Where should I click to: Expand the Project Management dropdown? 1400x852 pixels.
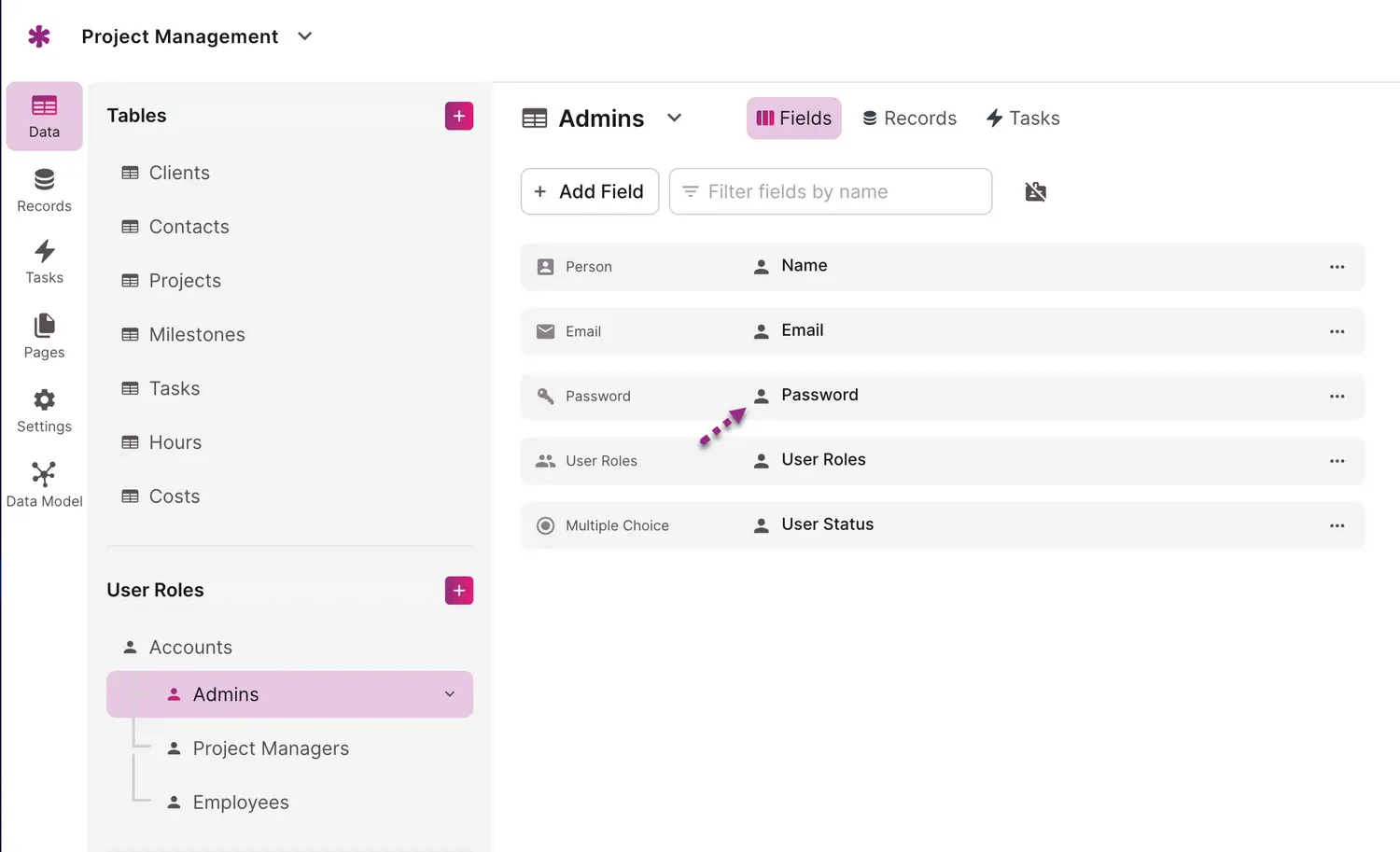(x=304, y=36)
